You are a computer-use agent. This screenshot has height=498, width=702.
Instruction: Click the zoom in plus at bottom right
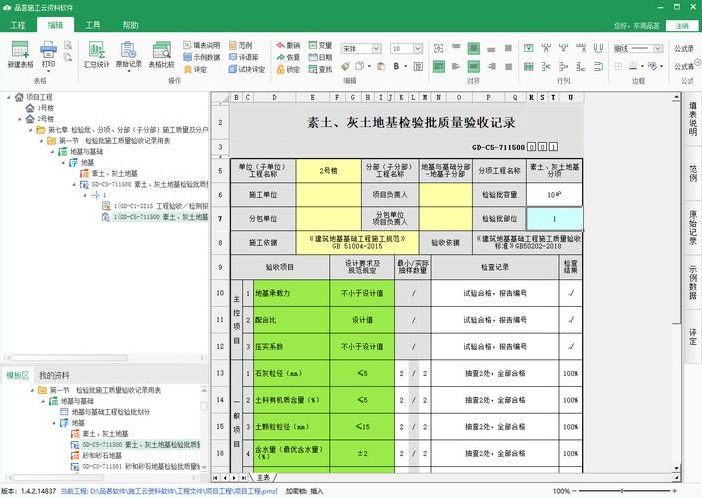pyautogui.click(x=675, y=491)
